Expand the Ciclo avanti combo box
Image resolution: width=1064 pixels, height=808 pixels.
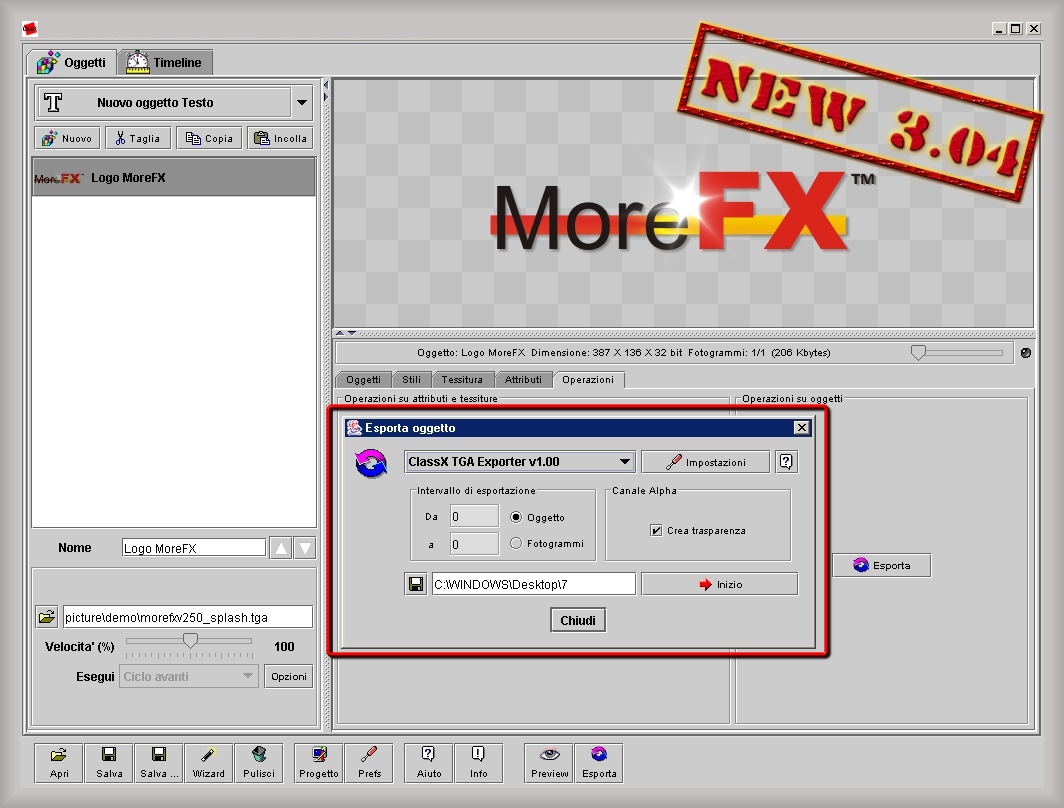[248, 677]
